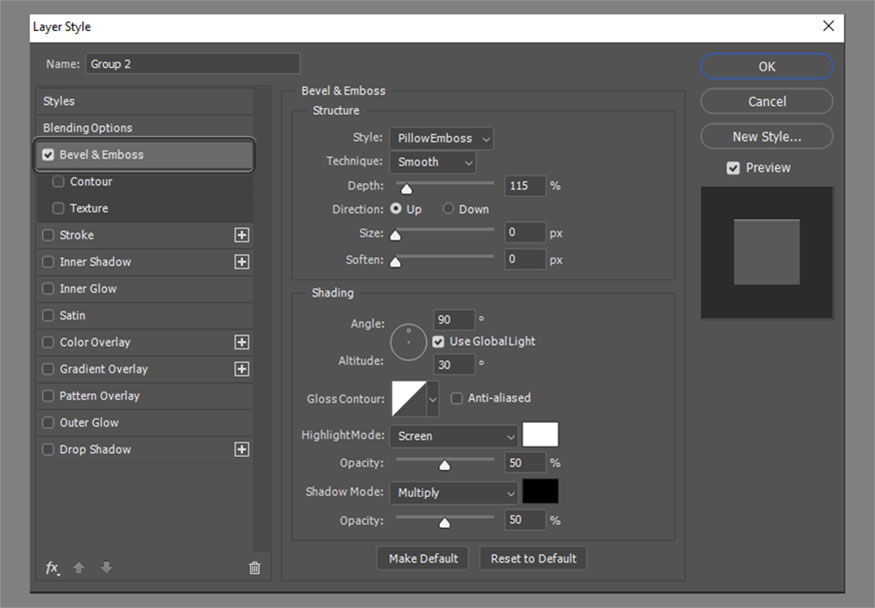The width and height of the screenshot is (875, 608).
Task: Open the Technique dropdown showing Smooth
Action: click(x=433, y=162)
